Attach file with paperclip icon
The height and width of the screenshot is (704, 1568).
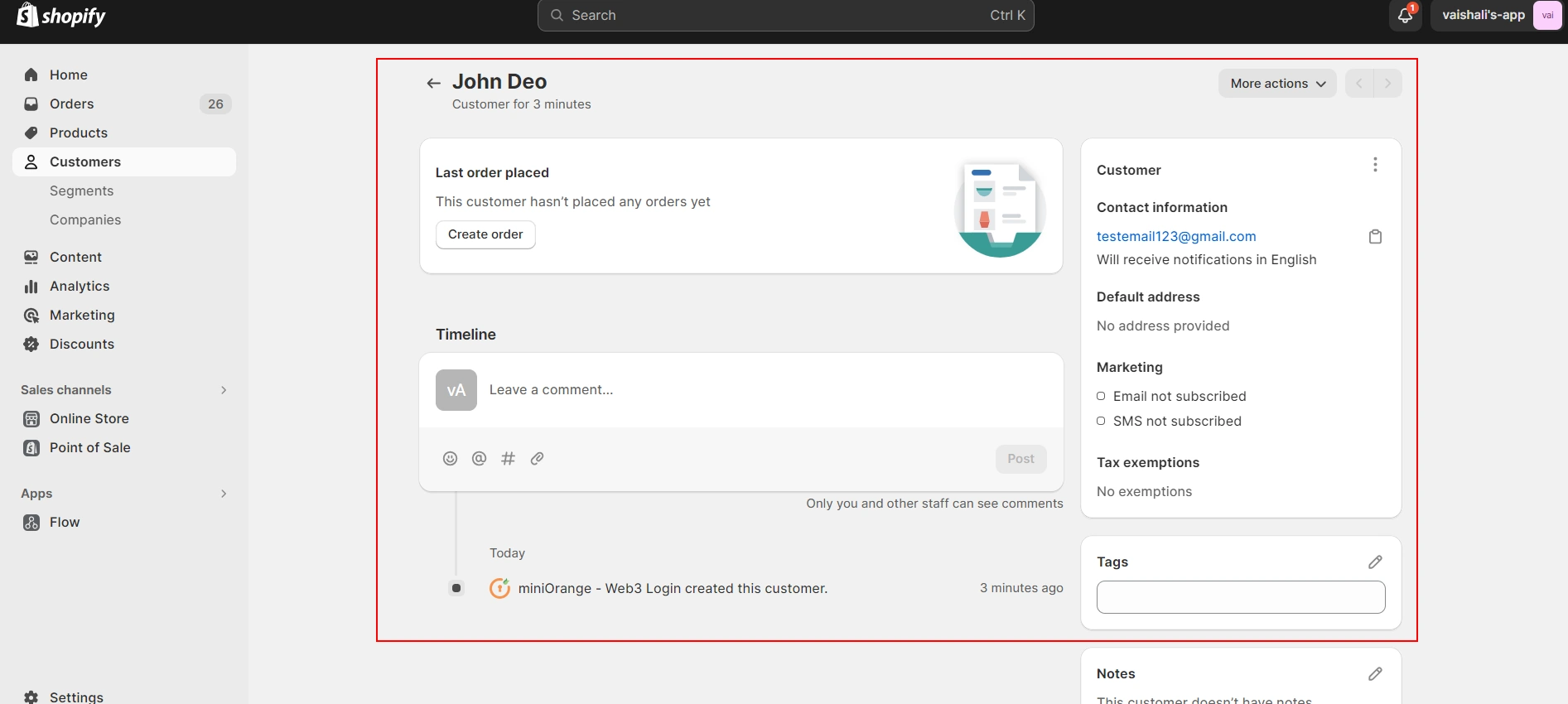[537, 458]
